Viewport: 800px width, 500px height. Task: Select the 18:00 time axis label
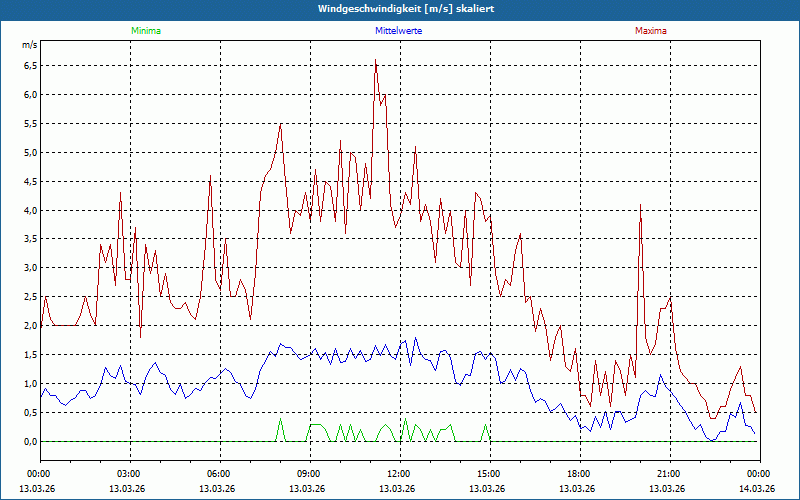pos(579,474)
